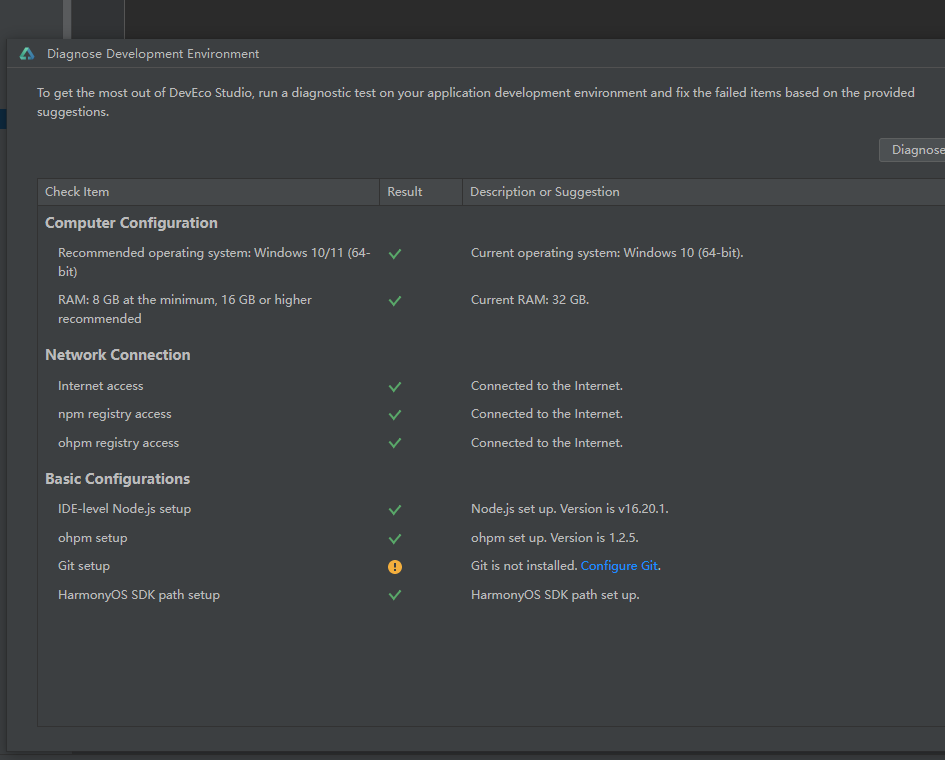Click the Check Item column header

[209, 192]
